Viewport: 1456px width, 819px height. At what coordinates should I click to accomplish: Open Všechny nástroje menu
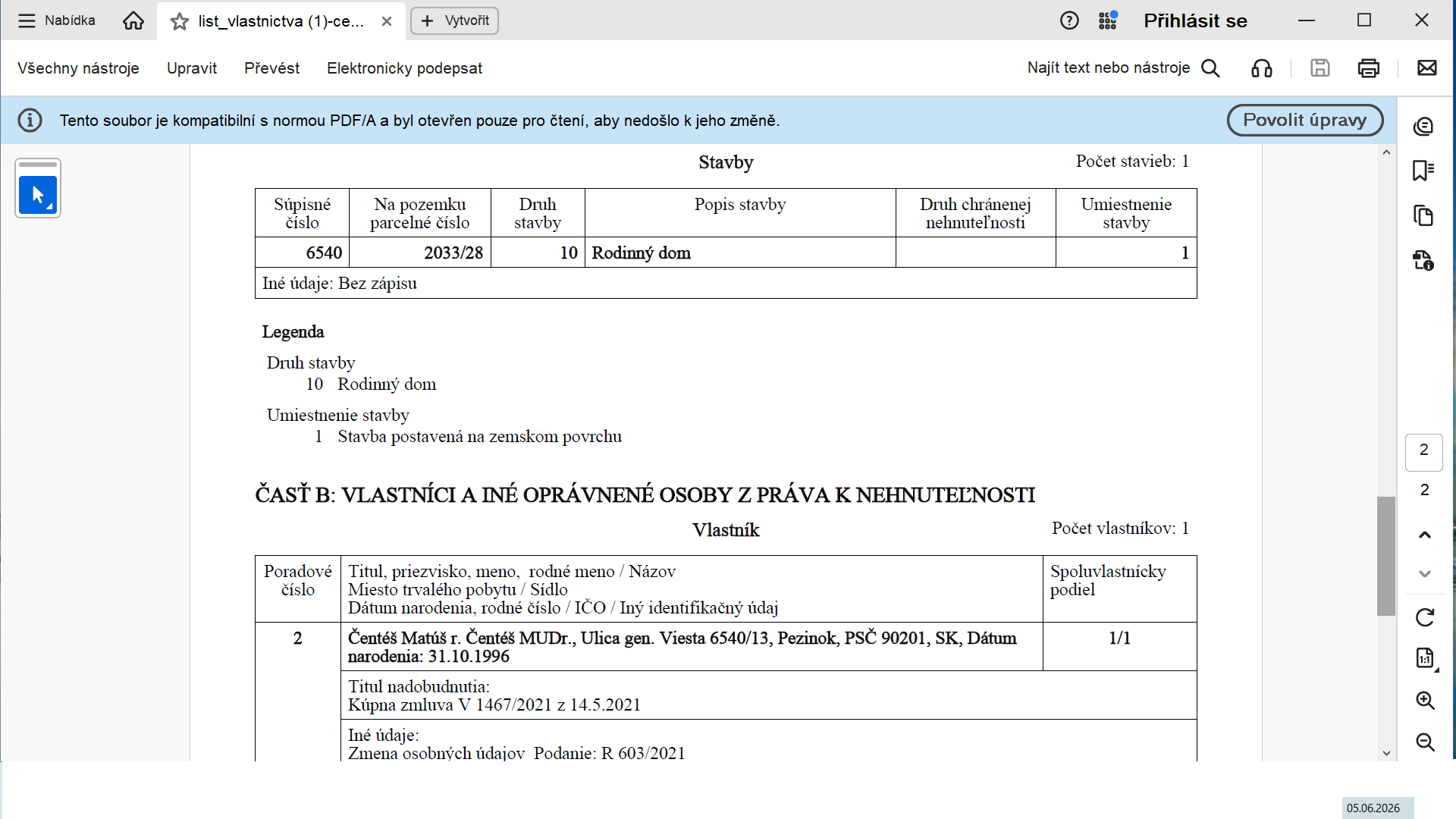pos(78,68)
